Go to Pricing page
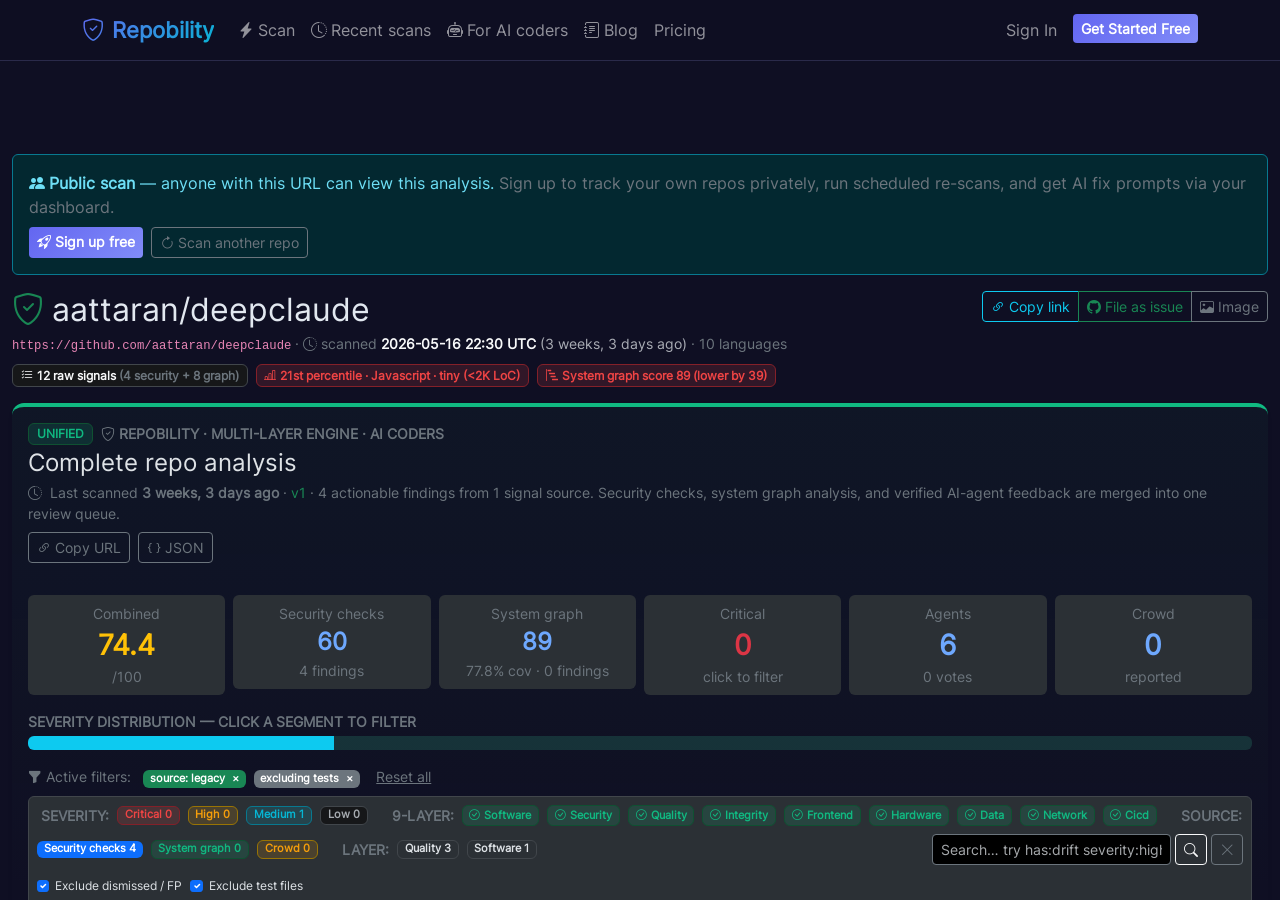Screen dimensions: 1280x900 pos(680,30)
